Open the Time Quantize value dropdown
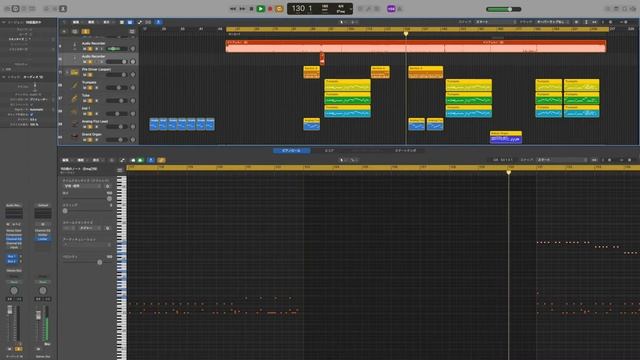This screenshot has width=640, height=360. [82, 186]
